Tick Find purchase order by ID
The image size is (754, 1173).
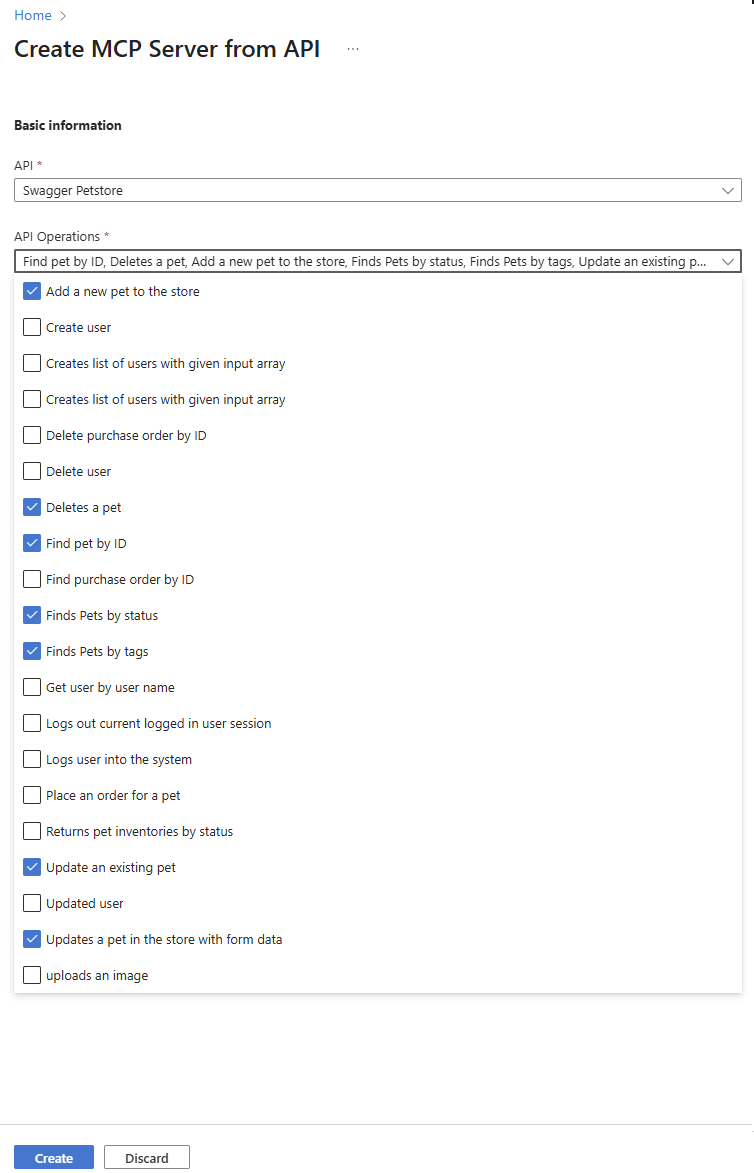(x=31, y=579)
